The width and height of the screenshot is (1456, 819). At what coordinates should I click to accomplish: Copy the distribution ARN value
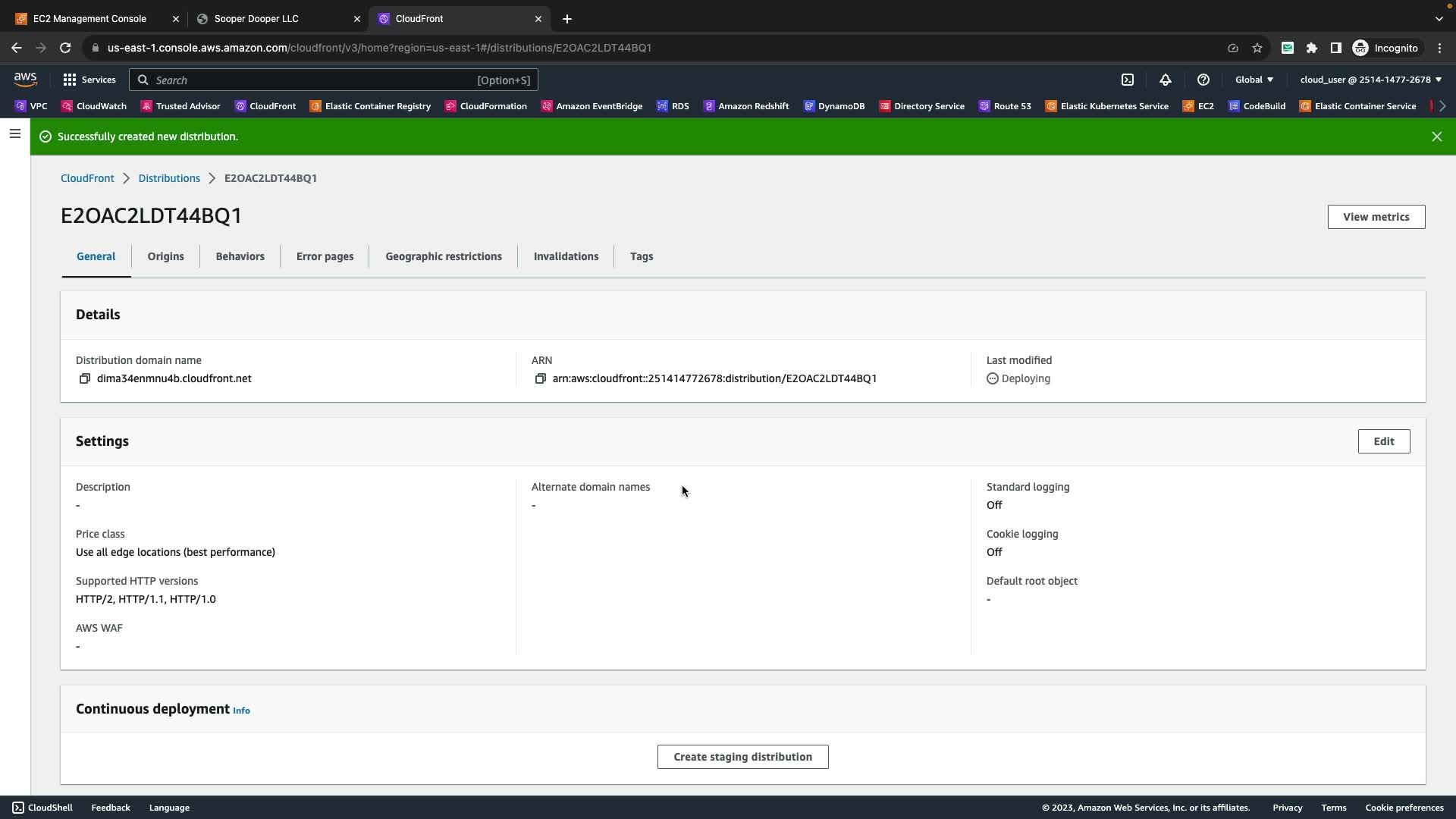pos(540,378)
